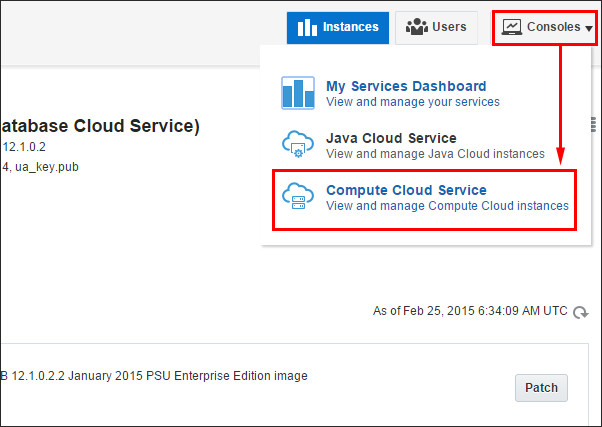Select My Services Dashboard menu entry
602x427 pixels.
pyautogui.click(x=406, y=86)
